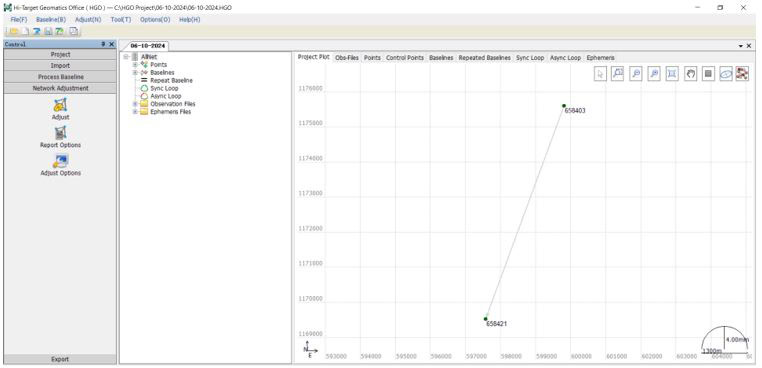Click the report document toolbar icon
Screen dimensions: 762x368
[73, 32]
